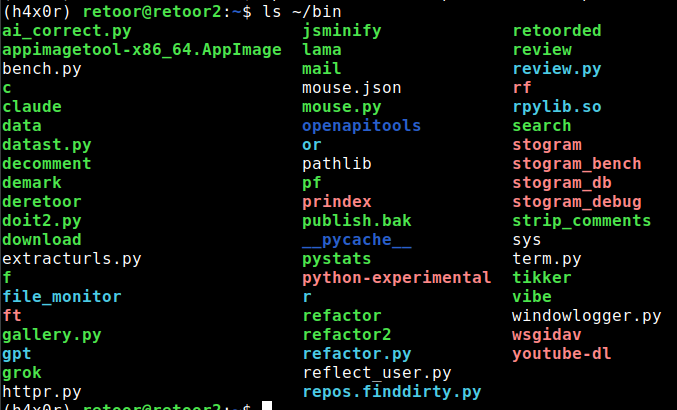Click the openapitools directory name
677x410 pixels.
pos(361,126)
